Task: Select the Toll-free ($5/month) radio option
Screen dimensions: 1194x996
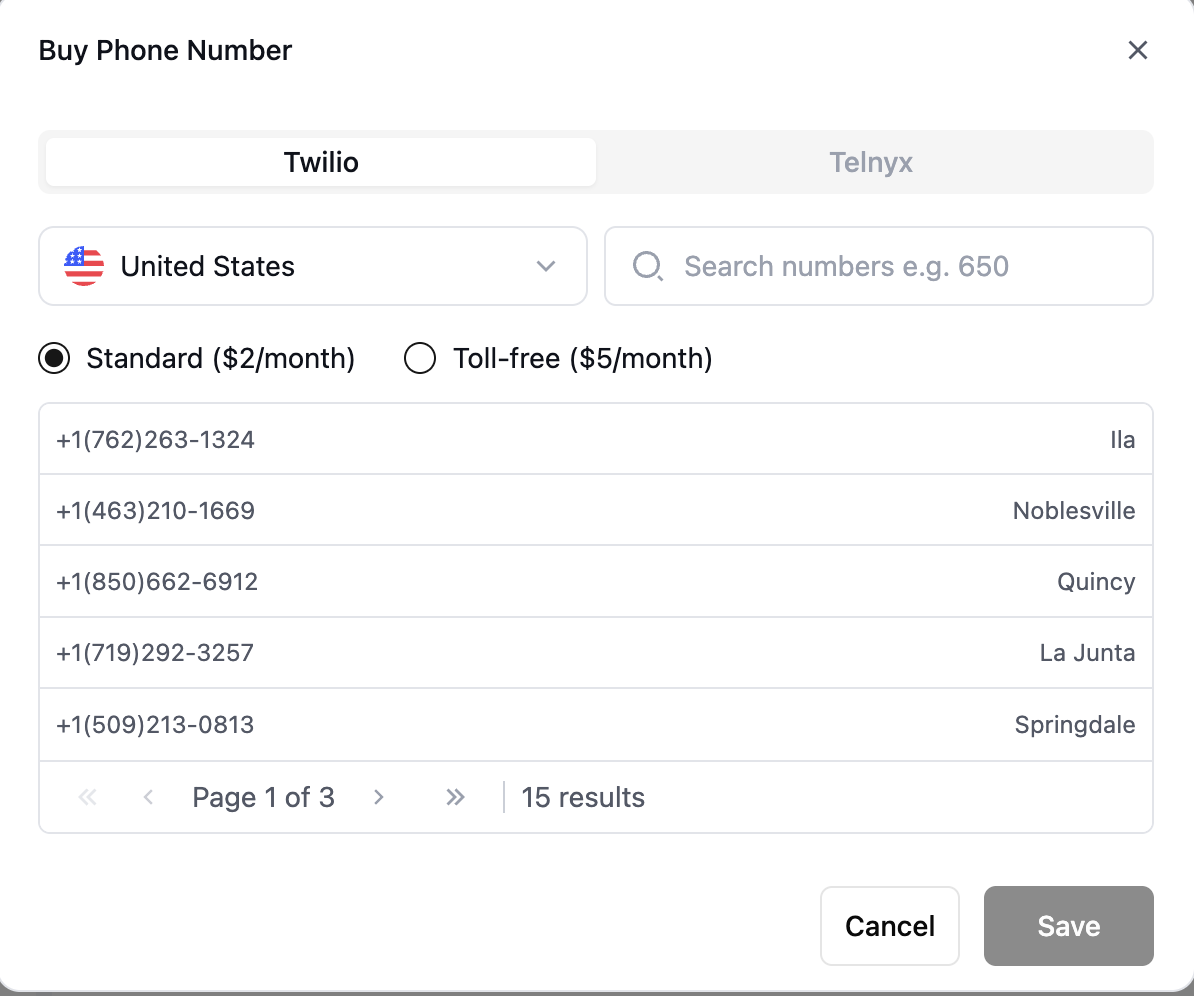Action: coord(420,358)
